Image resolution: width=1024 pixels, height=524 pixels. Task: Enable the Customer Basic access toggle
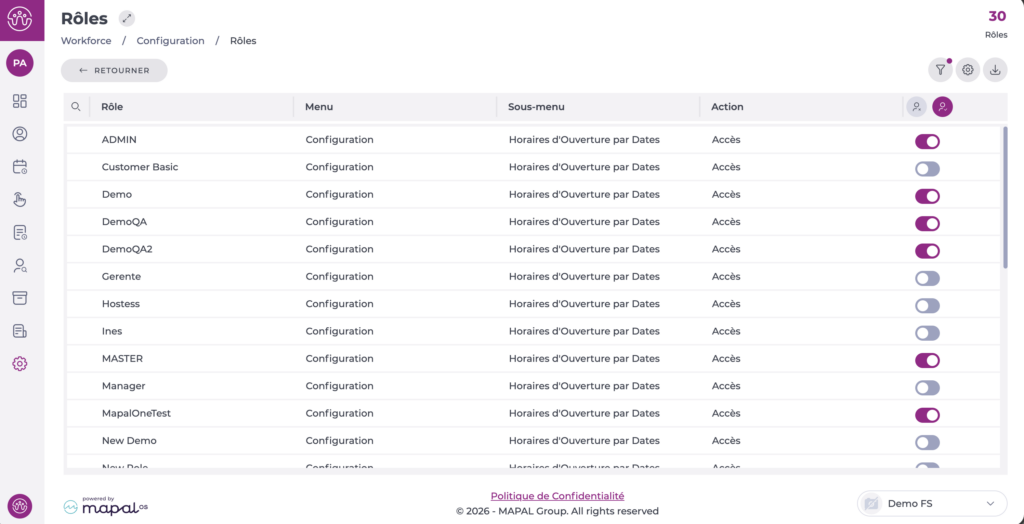(927, 169)
